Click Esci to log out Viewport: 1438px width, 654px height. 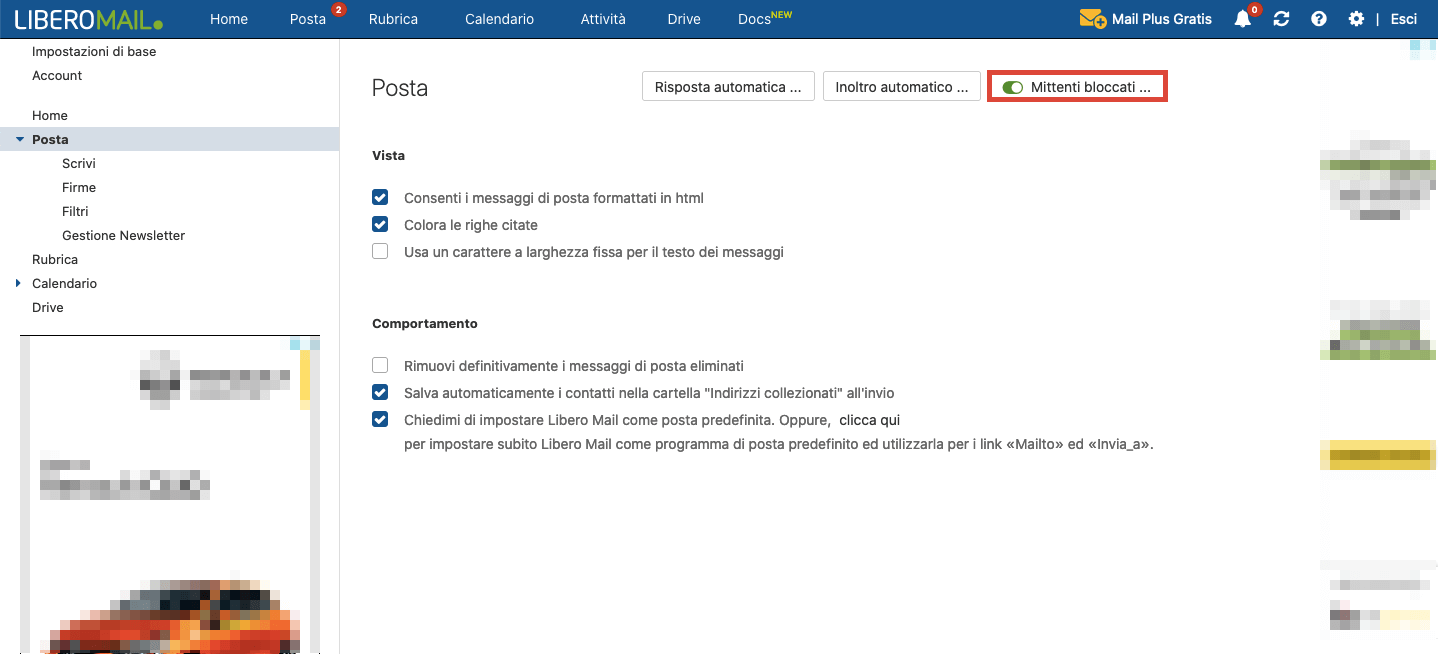(x=1404, y=19)
